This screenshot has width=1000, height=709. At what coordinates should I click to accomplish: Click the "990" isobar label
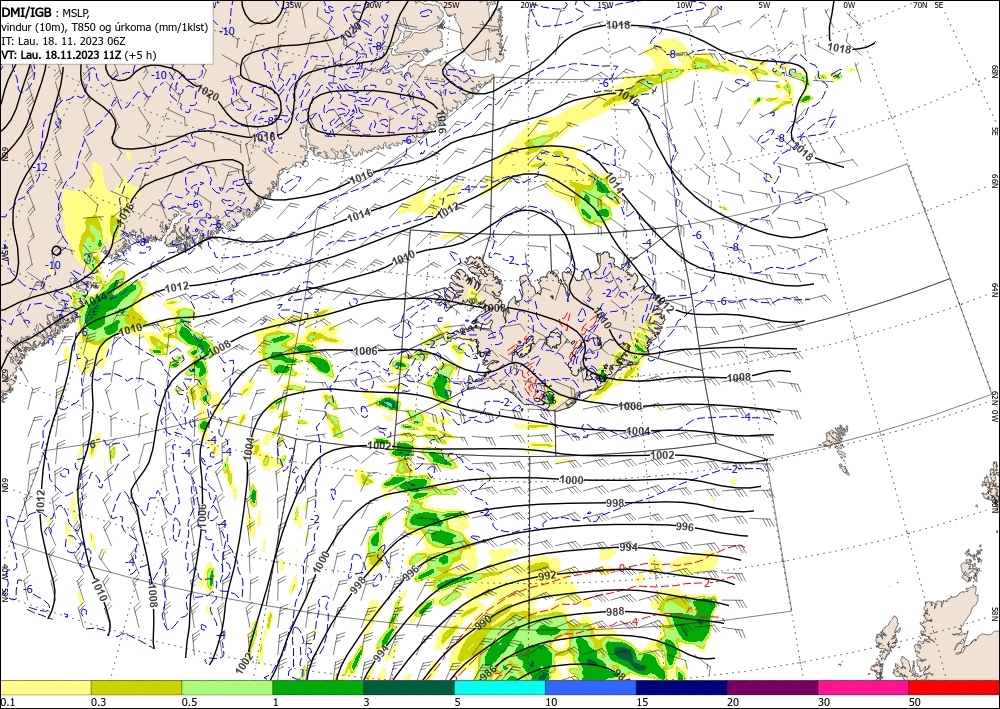(x=484, y=620)
